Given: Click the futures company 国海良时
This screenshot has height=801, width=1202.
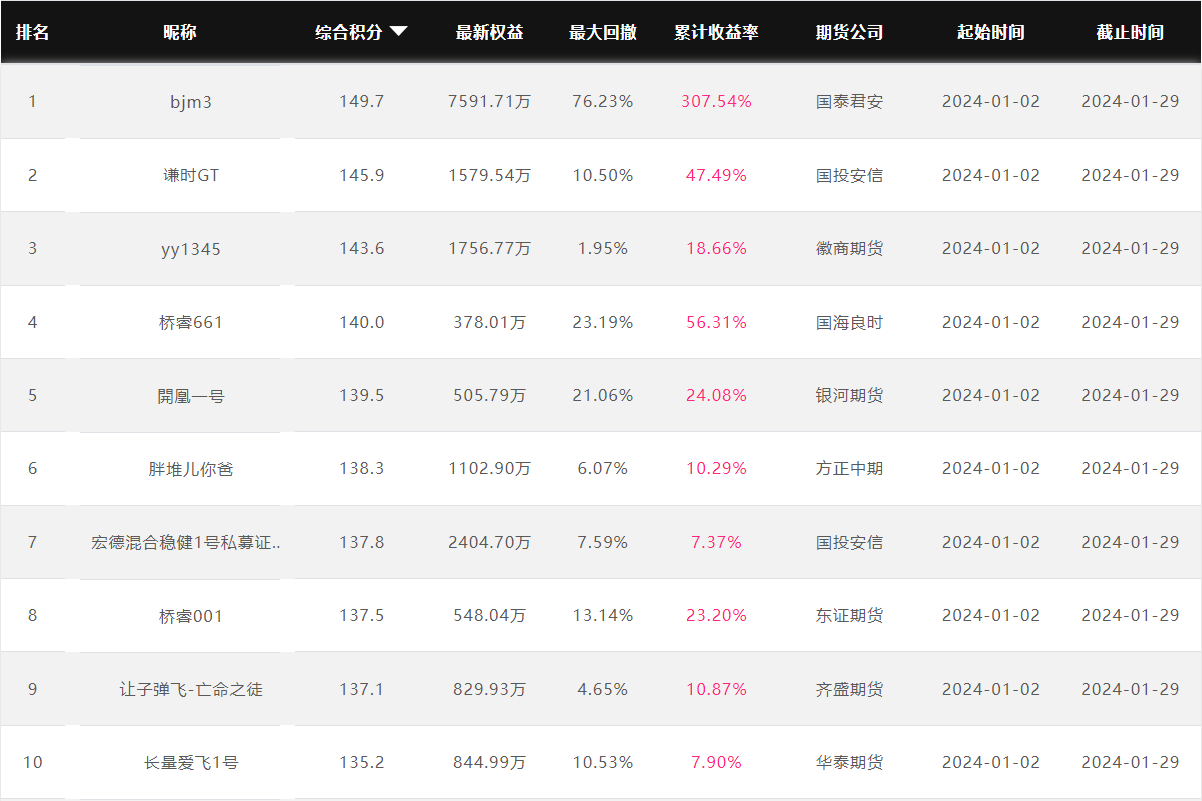Looking at the screenshot, I should (x=849, y=322).
